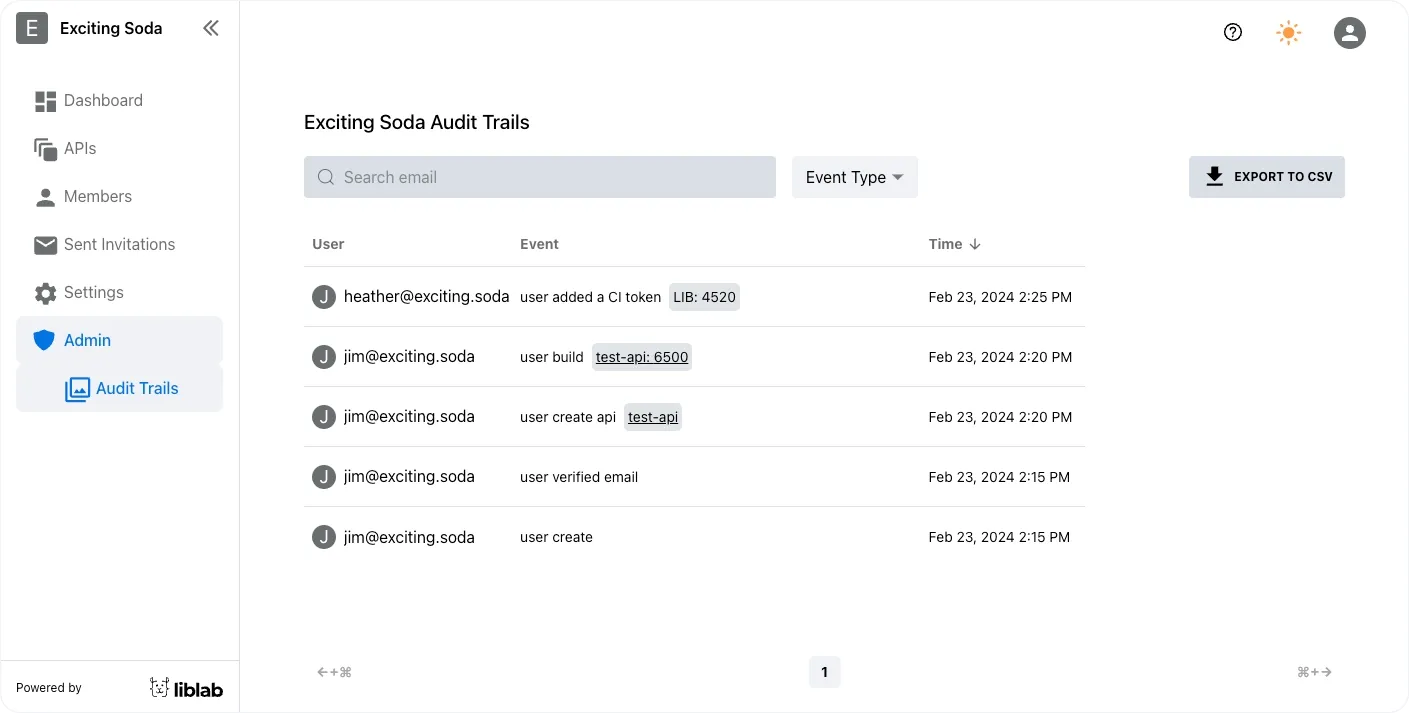Screen dimensions: 1409x713
Task: Click inside the Search email field
Action: point(540,177)
